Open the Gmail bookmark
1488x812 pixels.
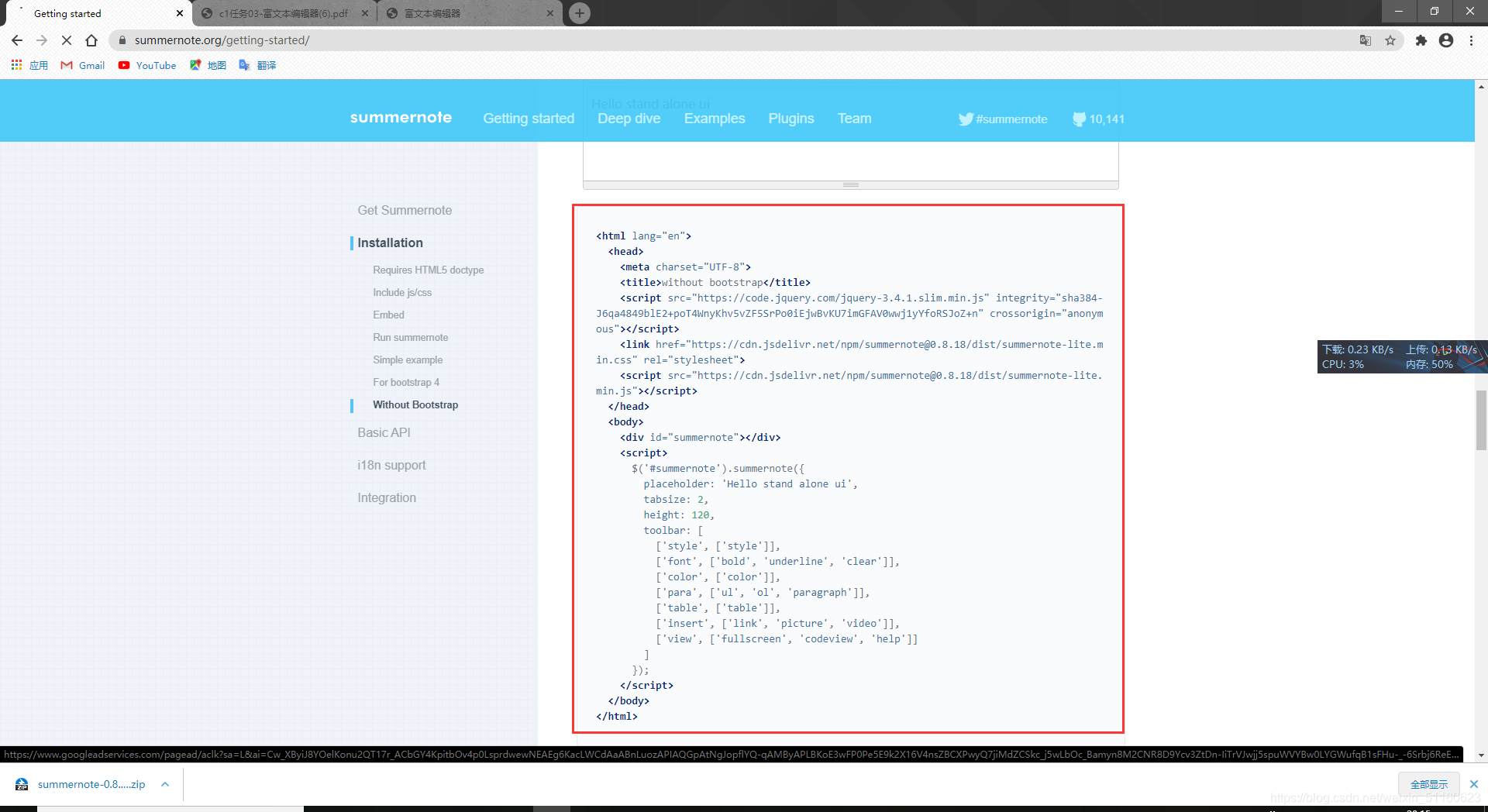[x=83, y=65]
